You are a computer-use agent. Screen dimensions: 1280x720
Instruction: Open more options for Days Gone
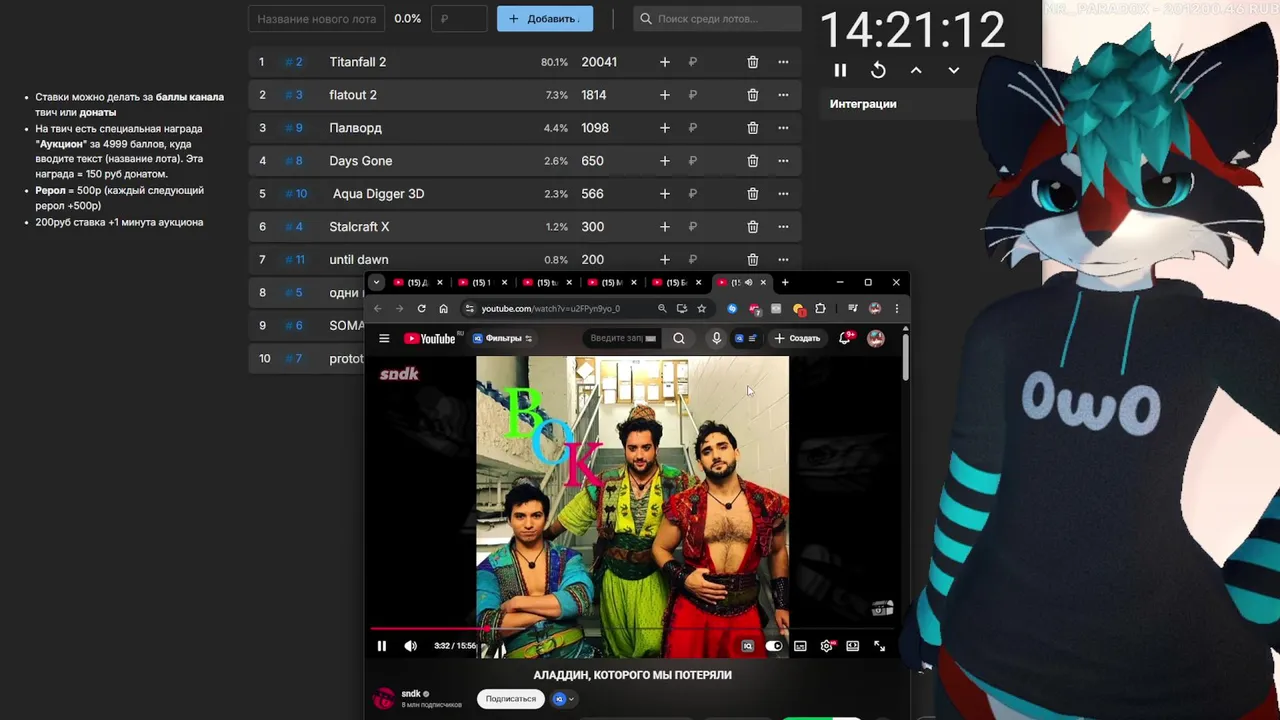[783, 161]
